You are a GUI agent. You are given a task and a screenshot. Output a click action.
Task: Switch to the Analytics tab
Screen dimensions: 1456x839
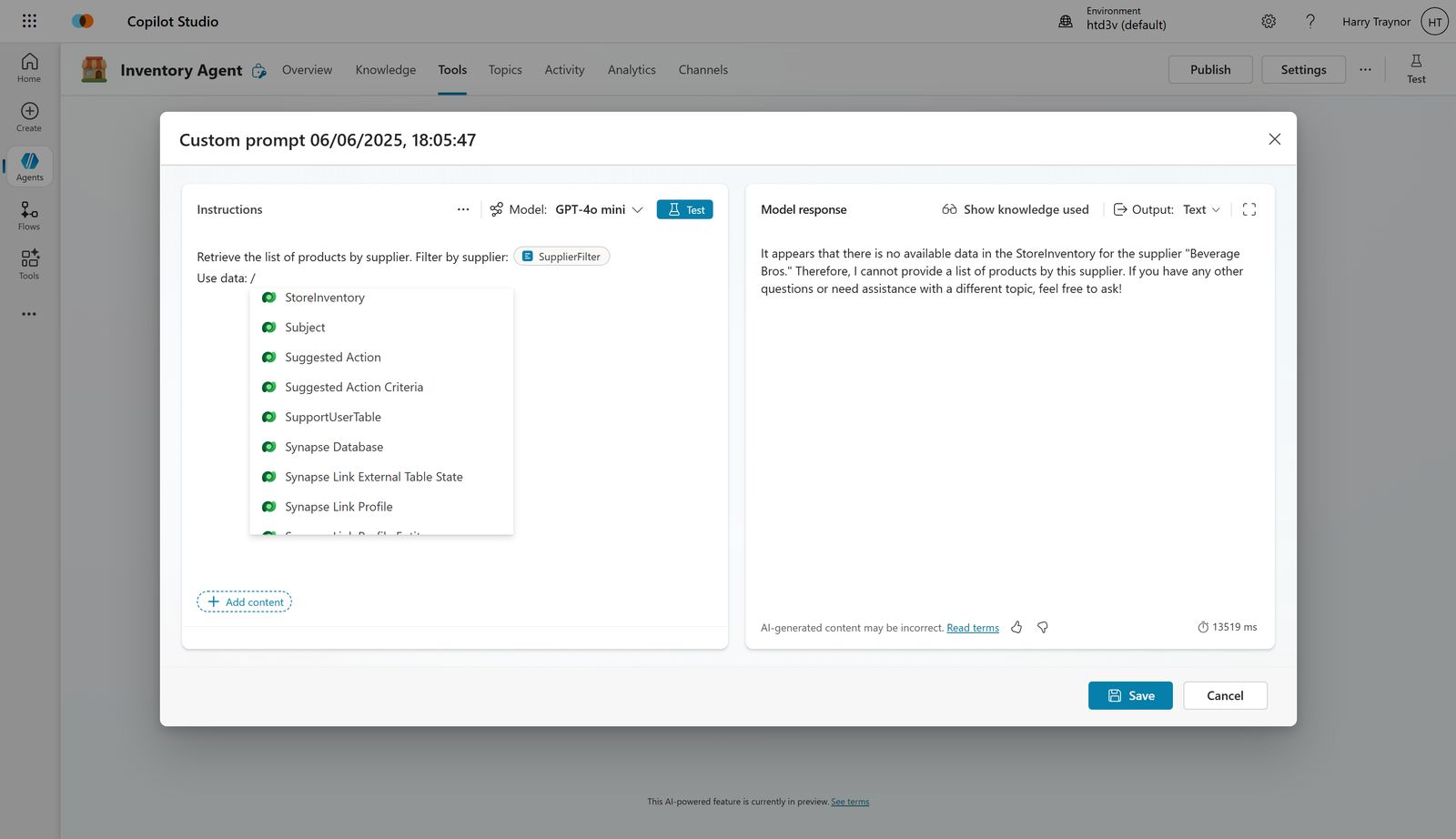click(632, 69)
